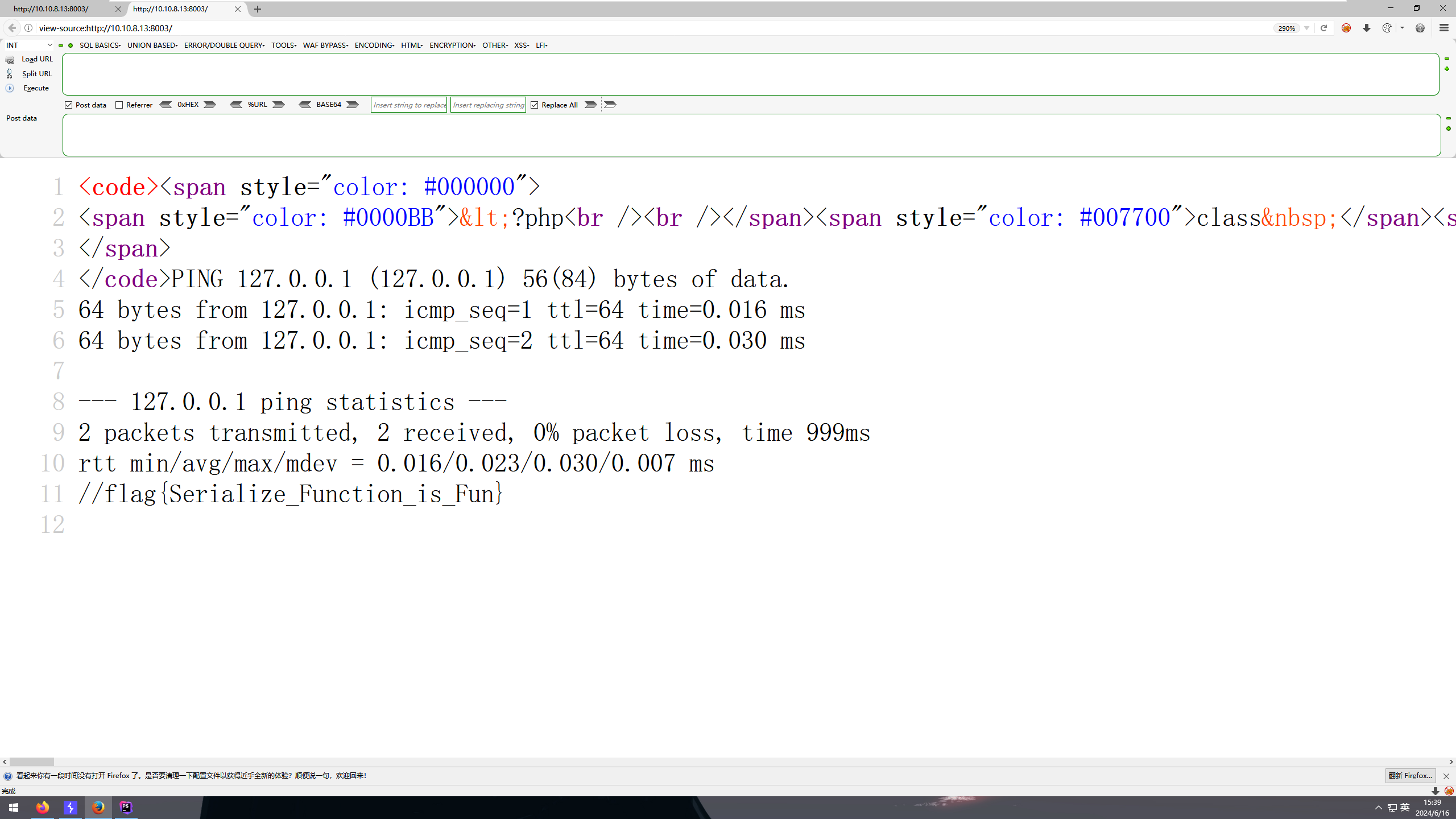Open the XSS menu
The width and height of the screenshot is (1456, 819).
pyautogui.click(x=522, y=45)
